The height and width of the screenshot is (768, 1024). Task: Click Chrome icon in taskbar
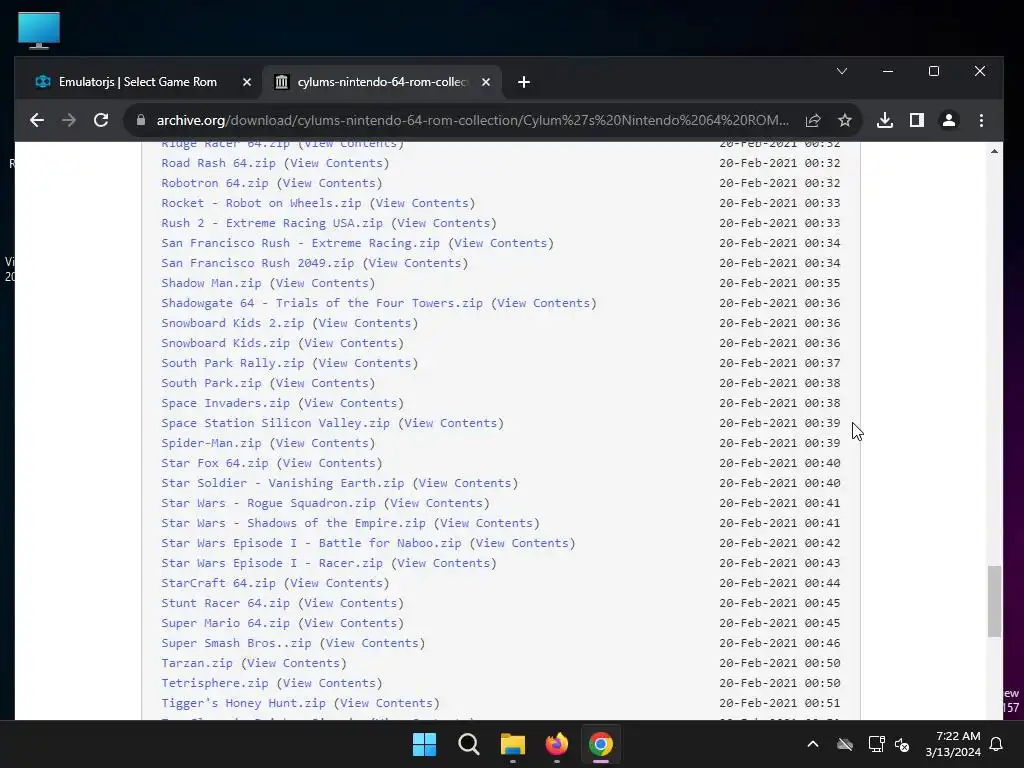(x=601, y=744)
